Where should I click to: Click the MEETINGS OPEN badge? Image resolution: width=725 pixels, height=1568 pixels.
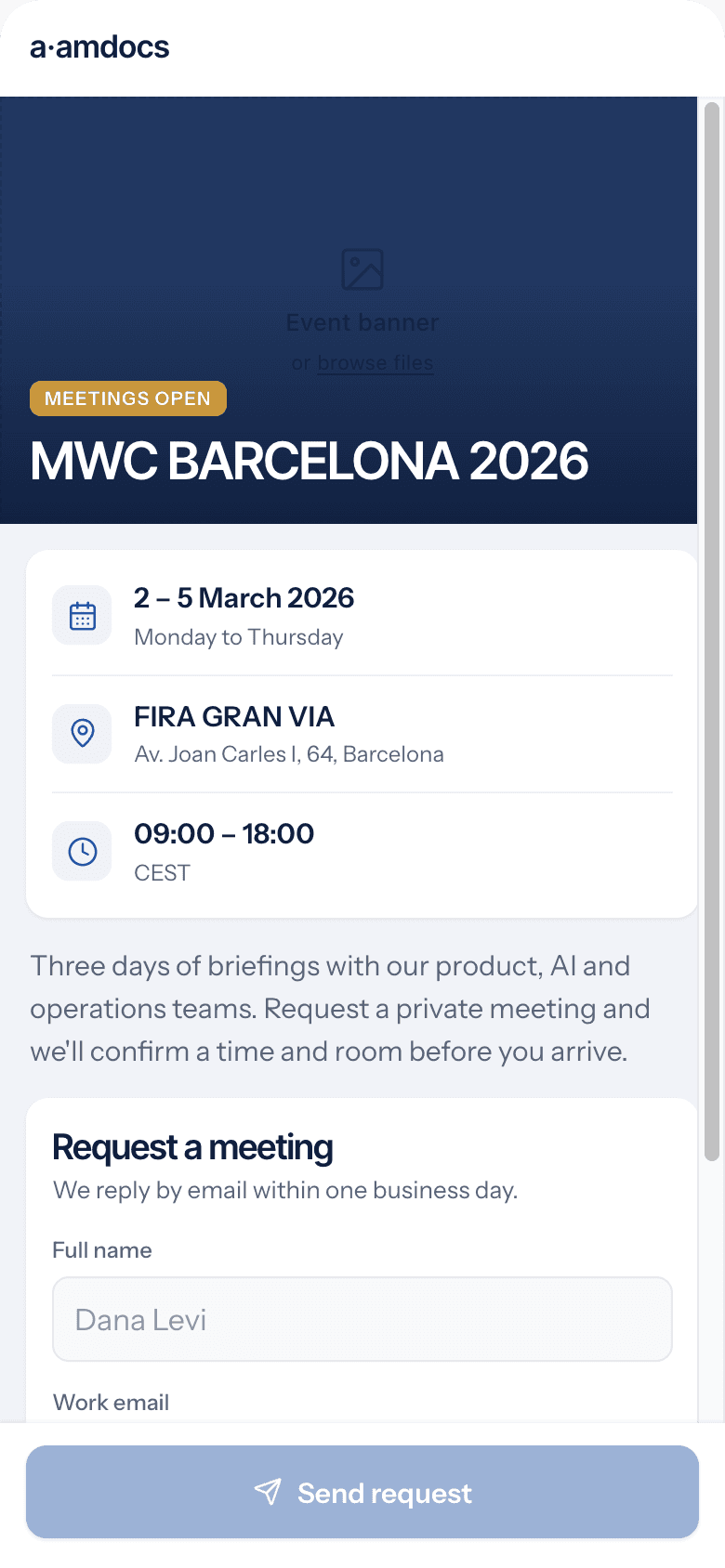(128, 399)
